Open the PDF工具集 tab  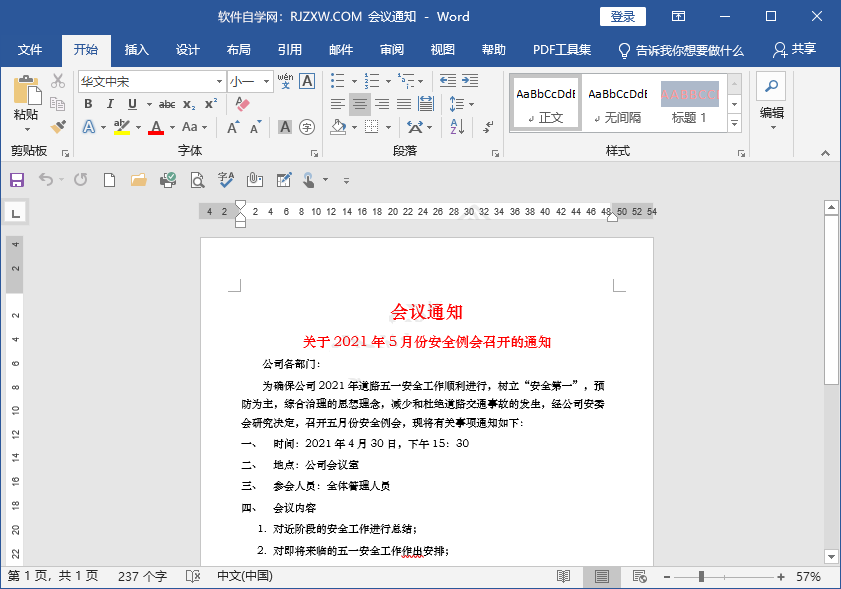pos(561,49)
